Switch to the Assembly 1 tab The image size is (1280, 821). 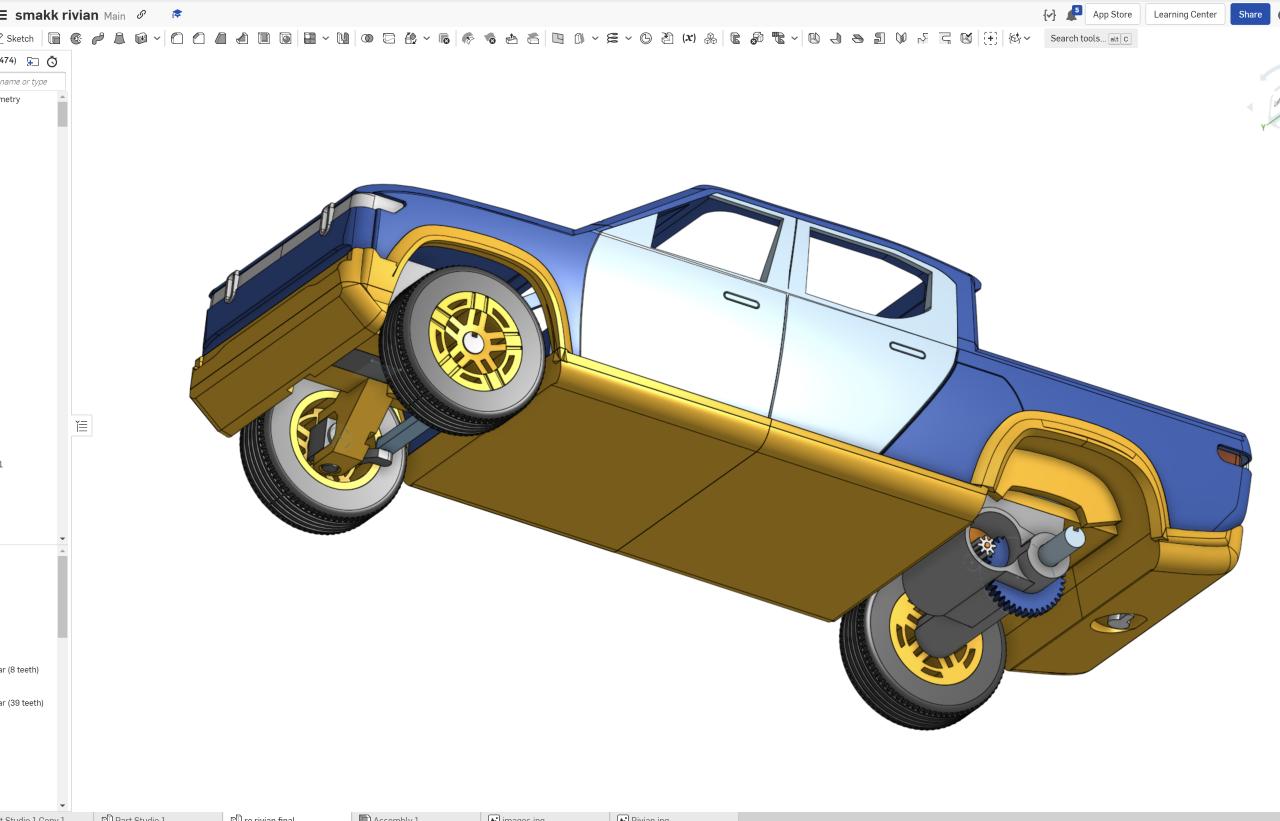click(x=394, y=817)
